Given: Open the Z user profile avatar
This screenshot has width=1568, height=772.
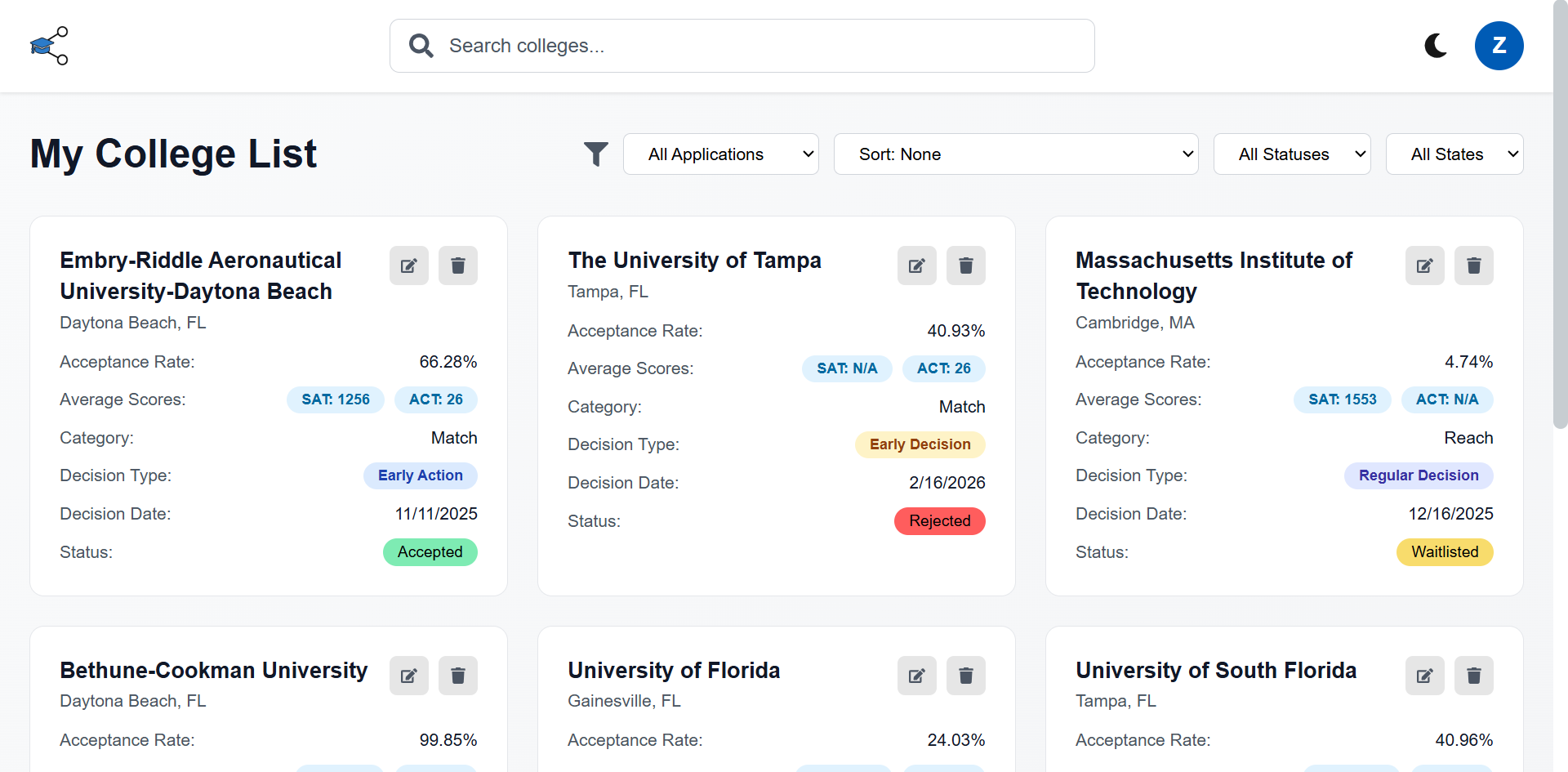Looking at the screenshot, I should coord(1499,46).
